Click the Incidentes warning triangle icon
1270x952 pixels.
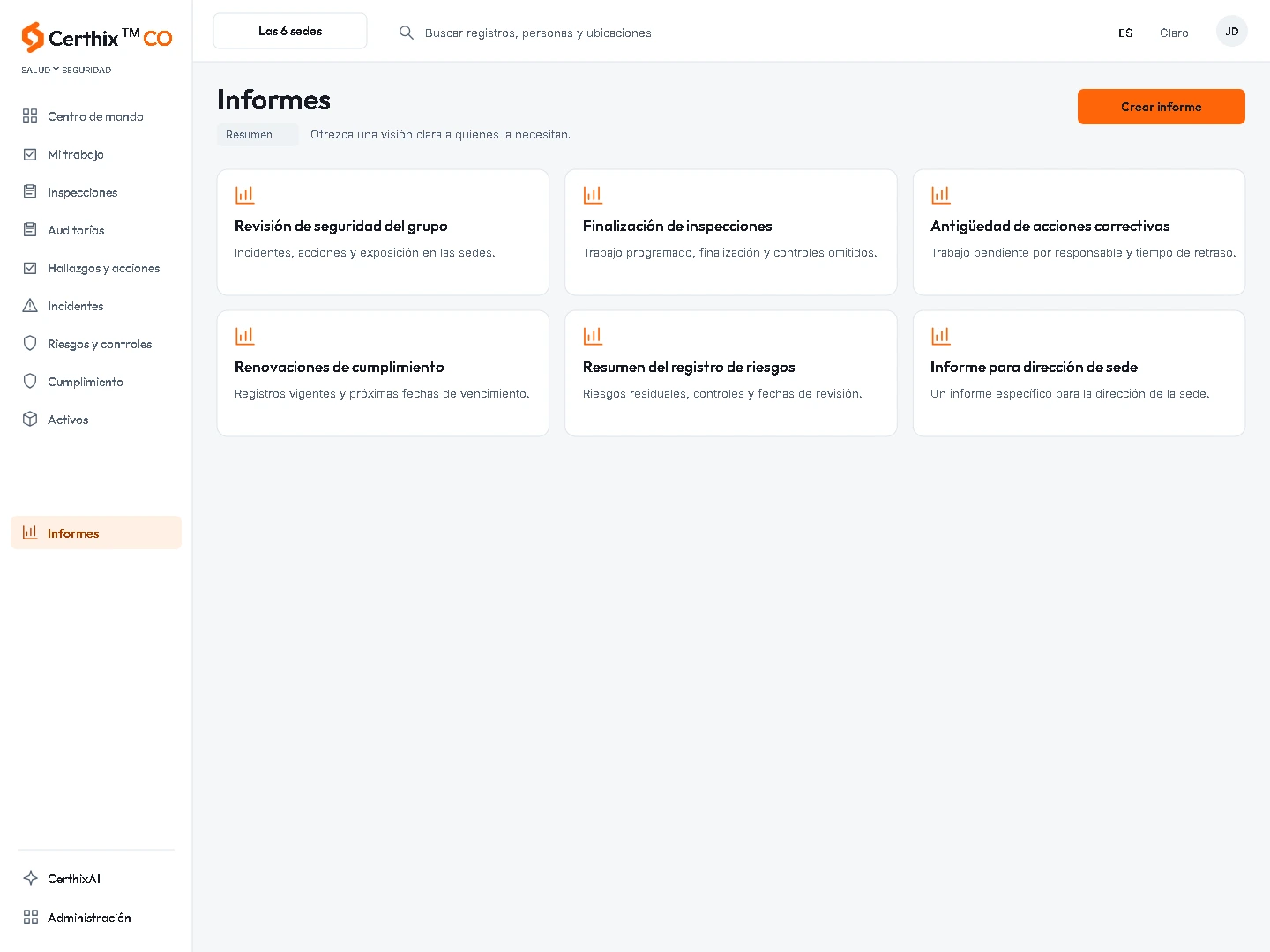pyautogui.click(x=30, y=305)
